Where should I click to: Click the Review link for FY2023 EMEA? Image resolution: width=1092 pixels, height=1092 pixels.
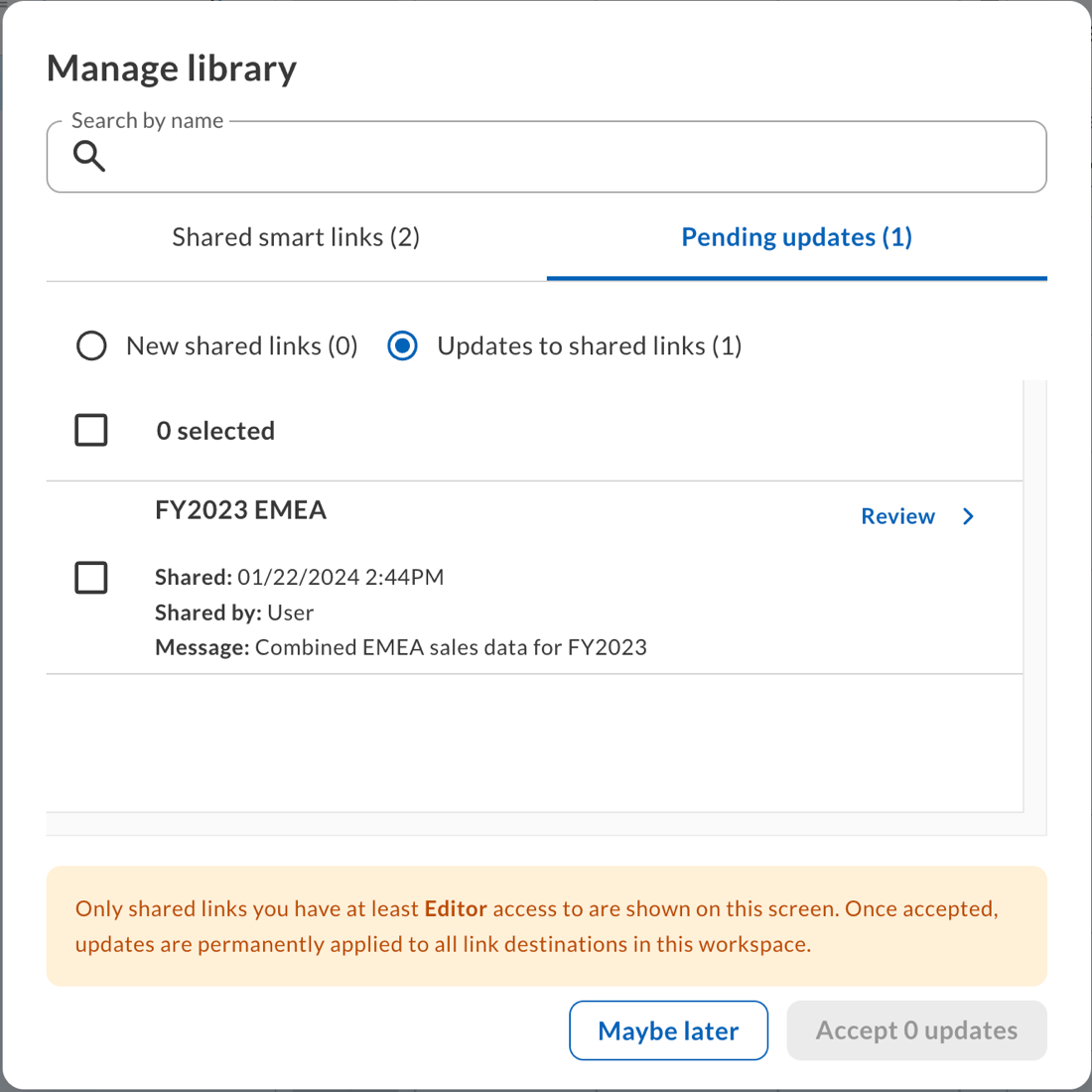pyautogui.click(x=897, y=516)
